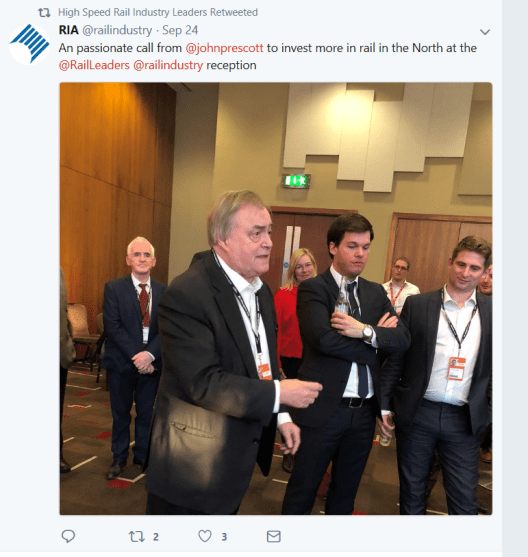
Task: Expand the tweet options chevron
Action: pos(485,32)
